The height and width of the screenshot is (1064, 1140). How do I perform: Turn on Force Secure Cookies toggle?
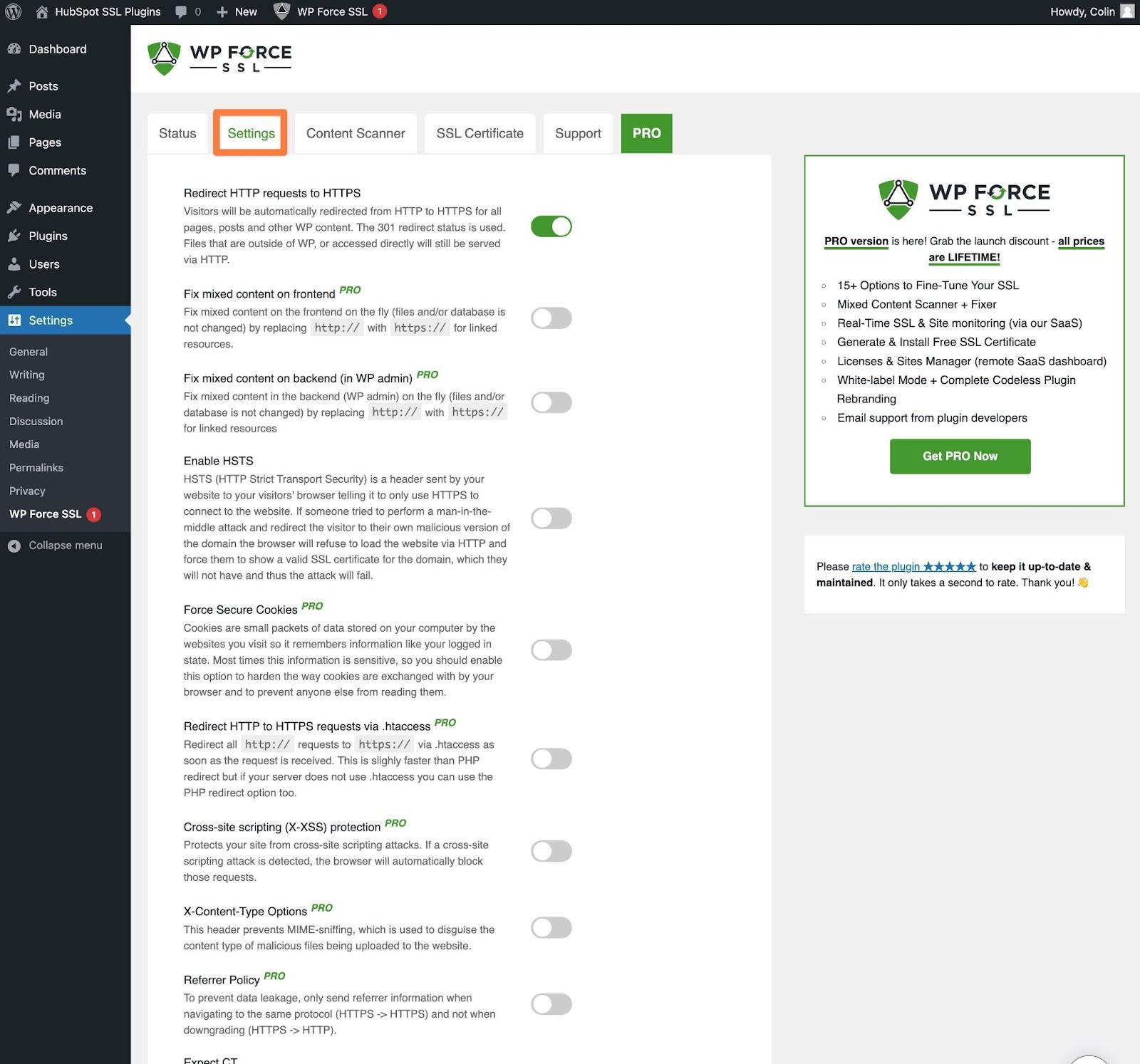coord(551,650)
